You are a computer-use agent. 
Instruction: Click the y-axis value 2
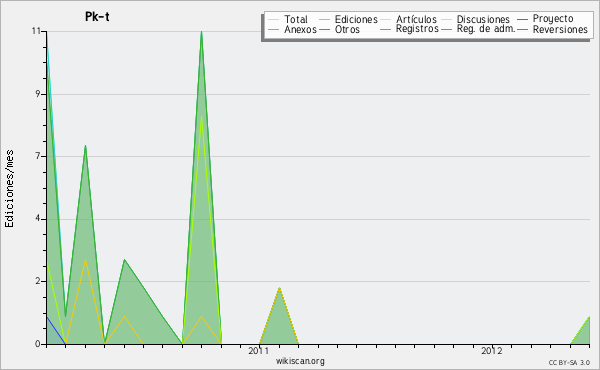pyautogui.click(x=38, y=281)
